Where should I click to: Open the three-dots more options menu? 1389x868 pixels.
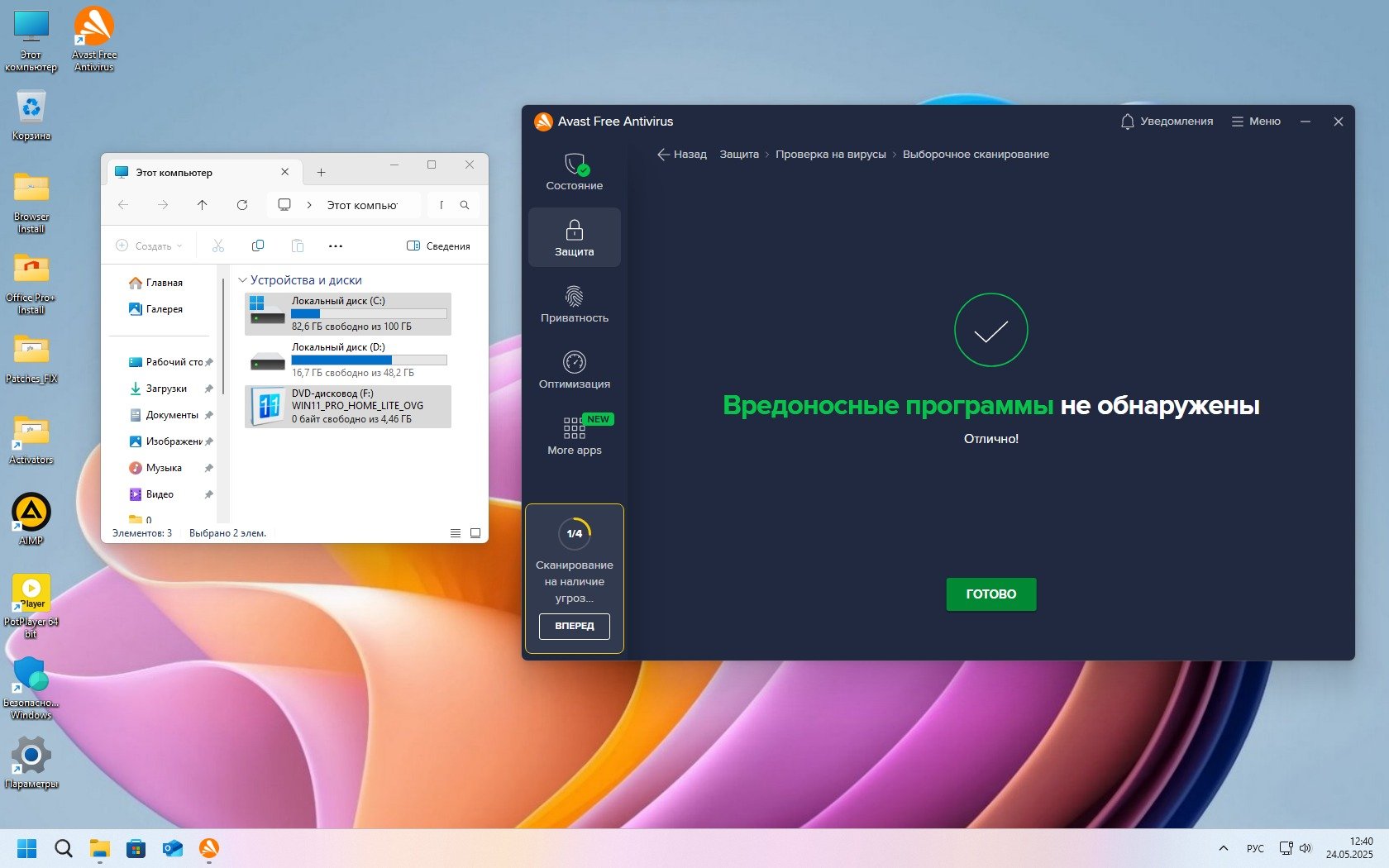[x=336, y=246]
